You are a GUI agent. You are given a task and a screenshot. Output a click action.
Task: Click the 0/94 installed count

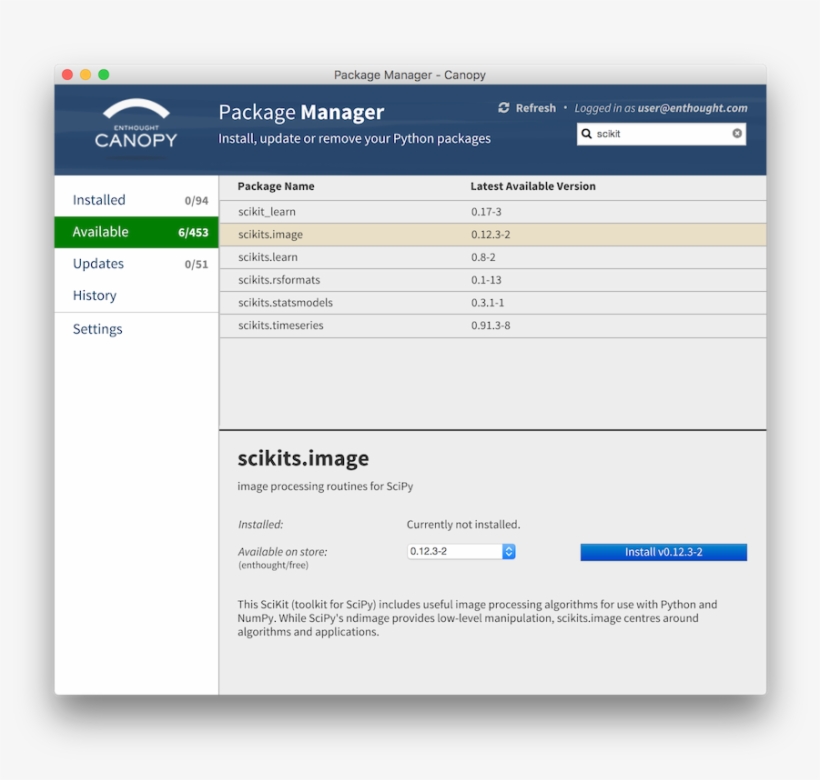pyautogui.click(x=196, y=201)
